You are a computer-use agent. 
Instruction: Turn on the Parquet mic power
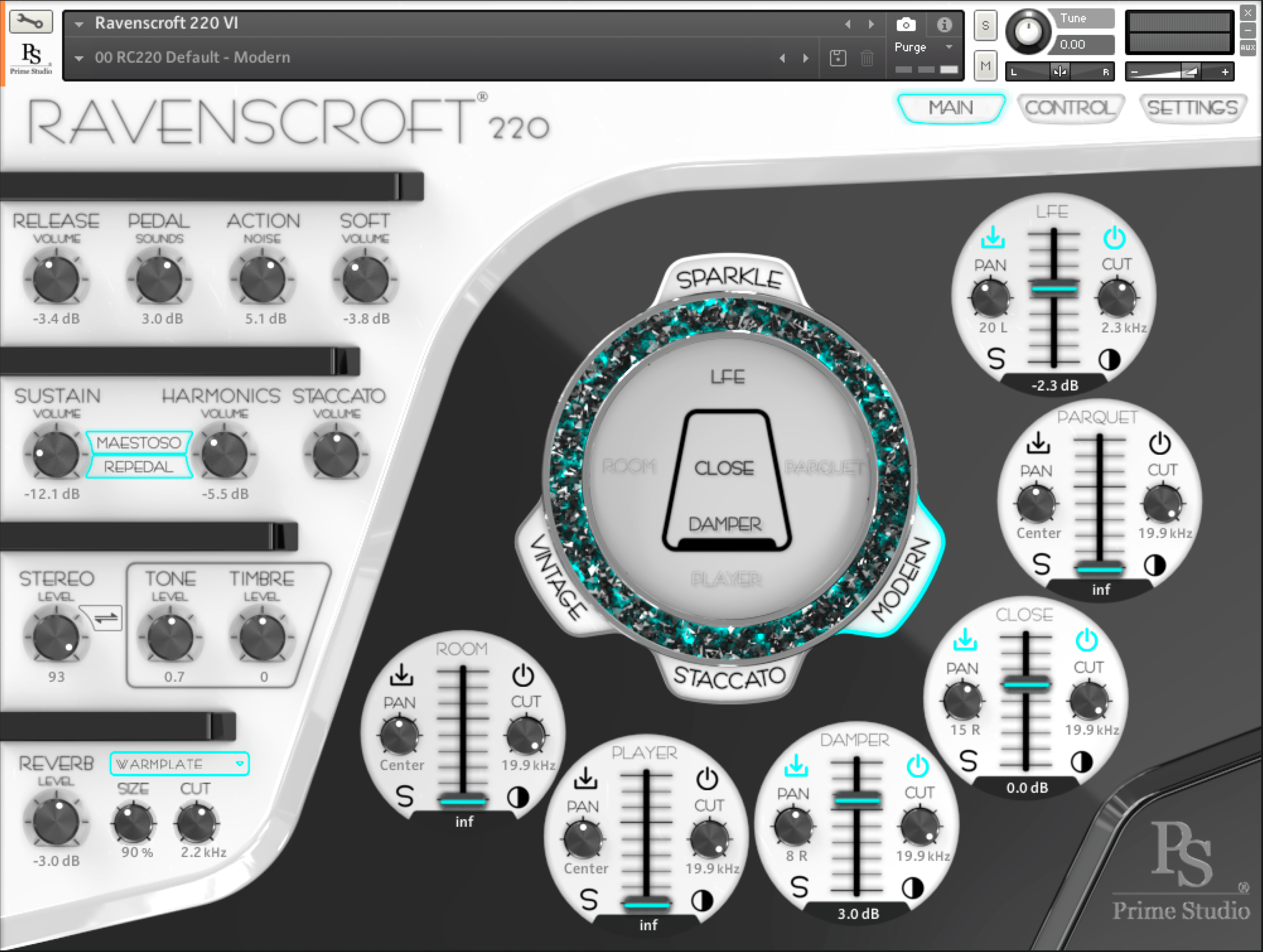pos(1160,443)
